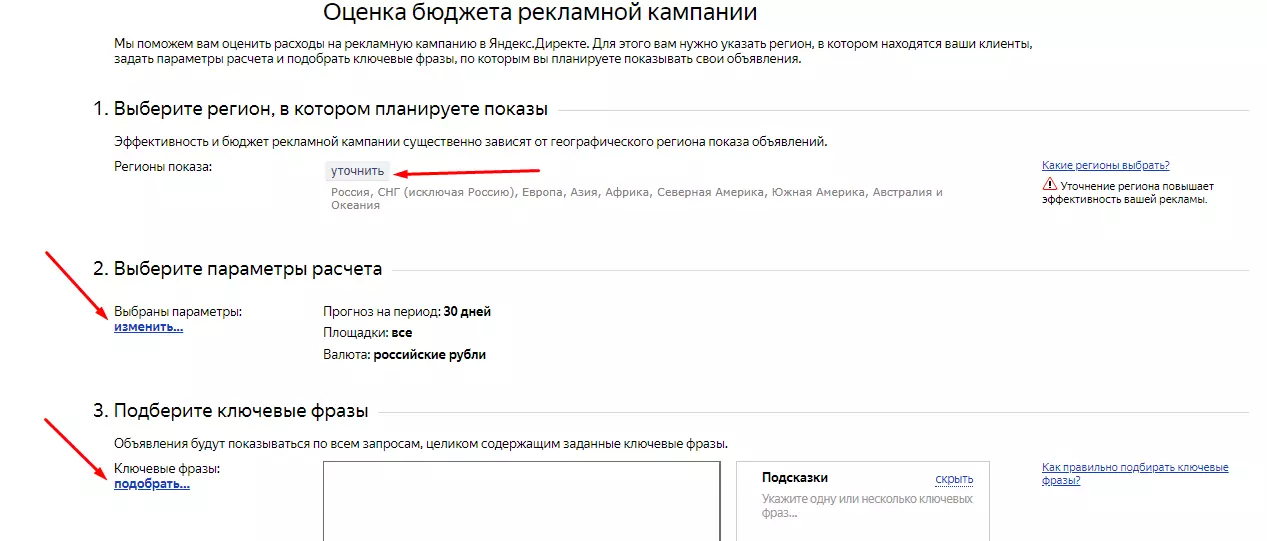Open «Как правильно подбирать ключевые фразы?» link
Screen dimensions: 1267x541
coord(1135,474)
